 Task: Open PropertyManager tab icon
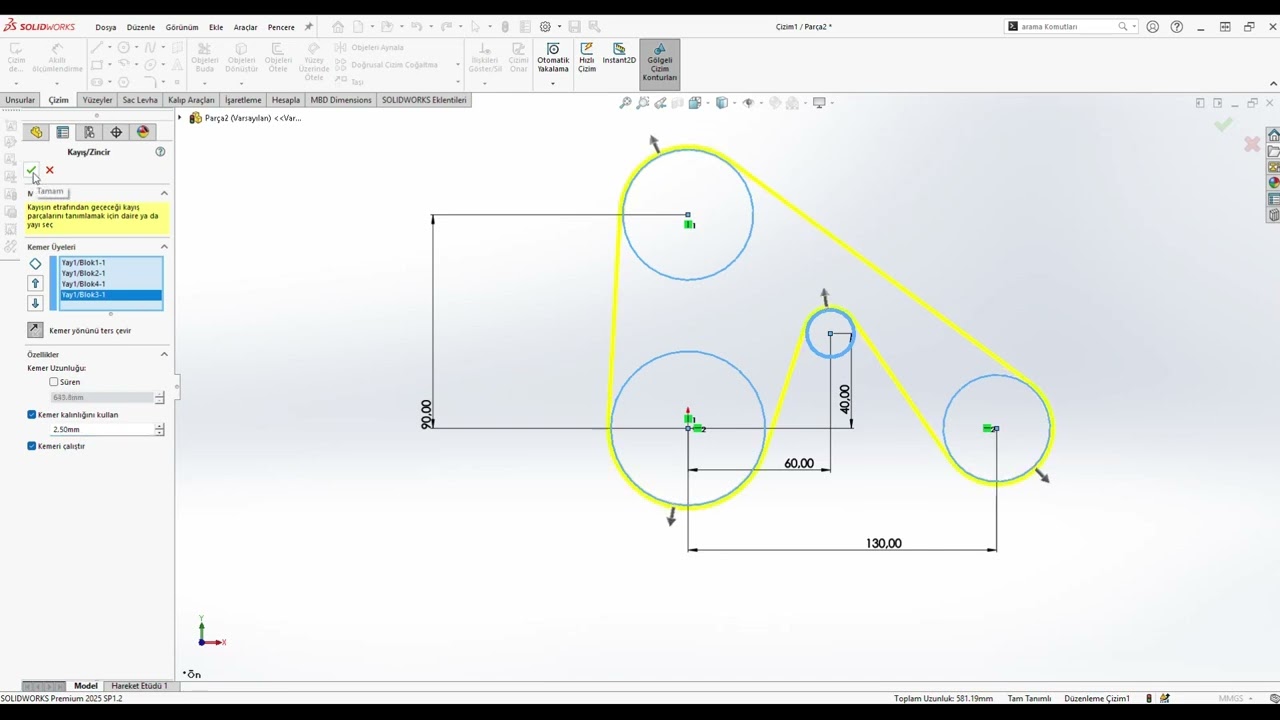pyautogui.click(x=63, y=132)
